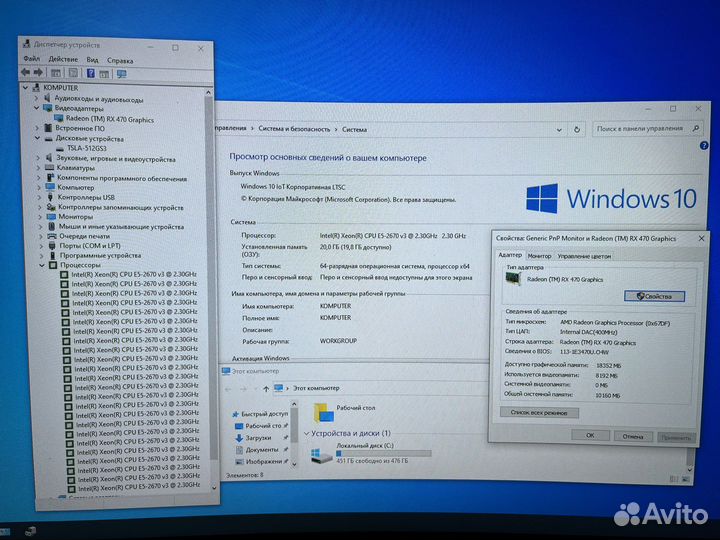Click the adapter card icon in properties dialog
The width and height of the screenshot is (720, 540).
click(512, 278)
